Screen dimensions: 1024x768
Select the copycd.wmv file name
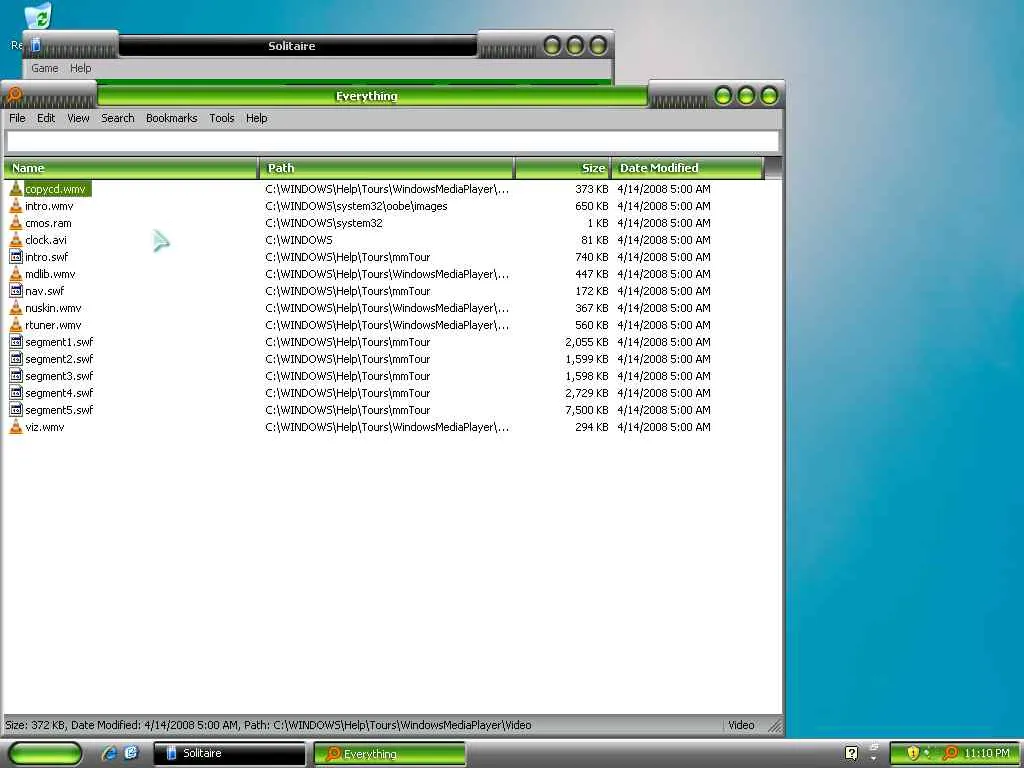[57, 189]
